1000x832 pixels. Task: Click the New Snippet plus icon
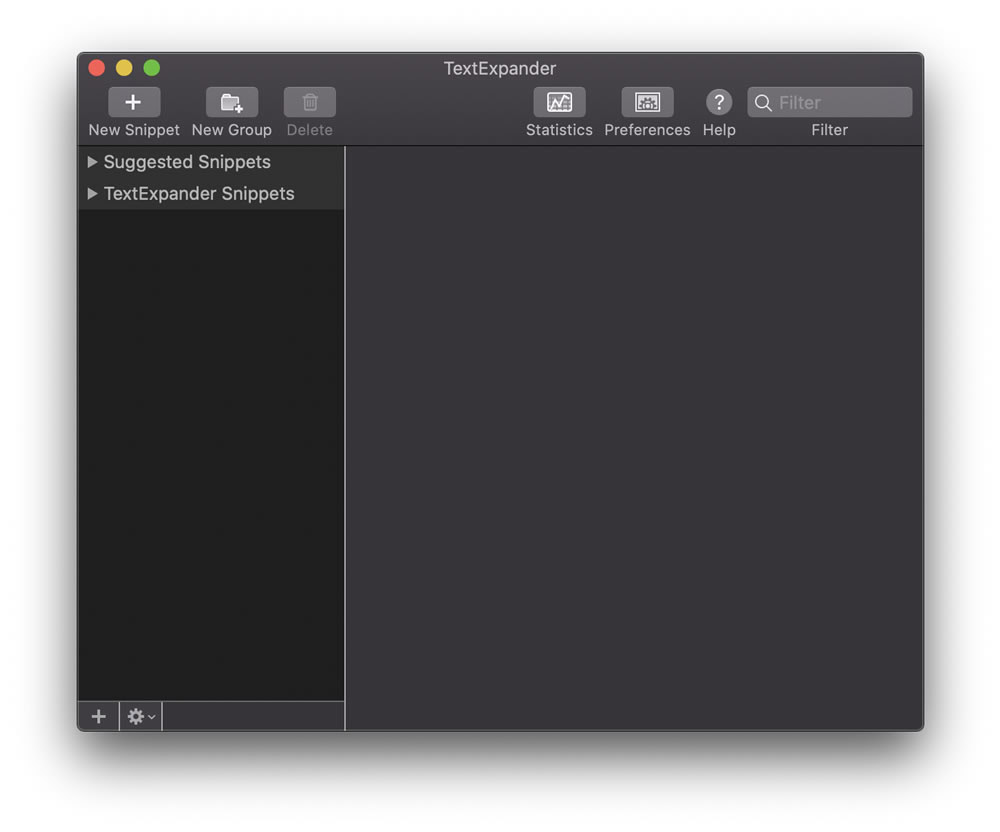point(134,102)
